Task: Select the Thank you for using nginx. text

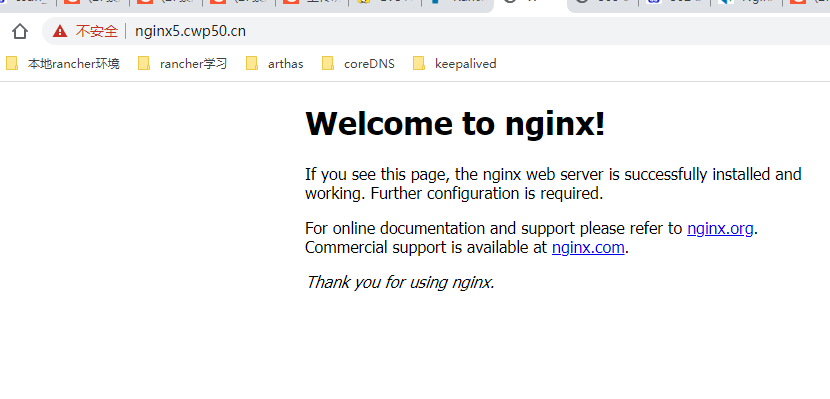Action: coord(400,282)
